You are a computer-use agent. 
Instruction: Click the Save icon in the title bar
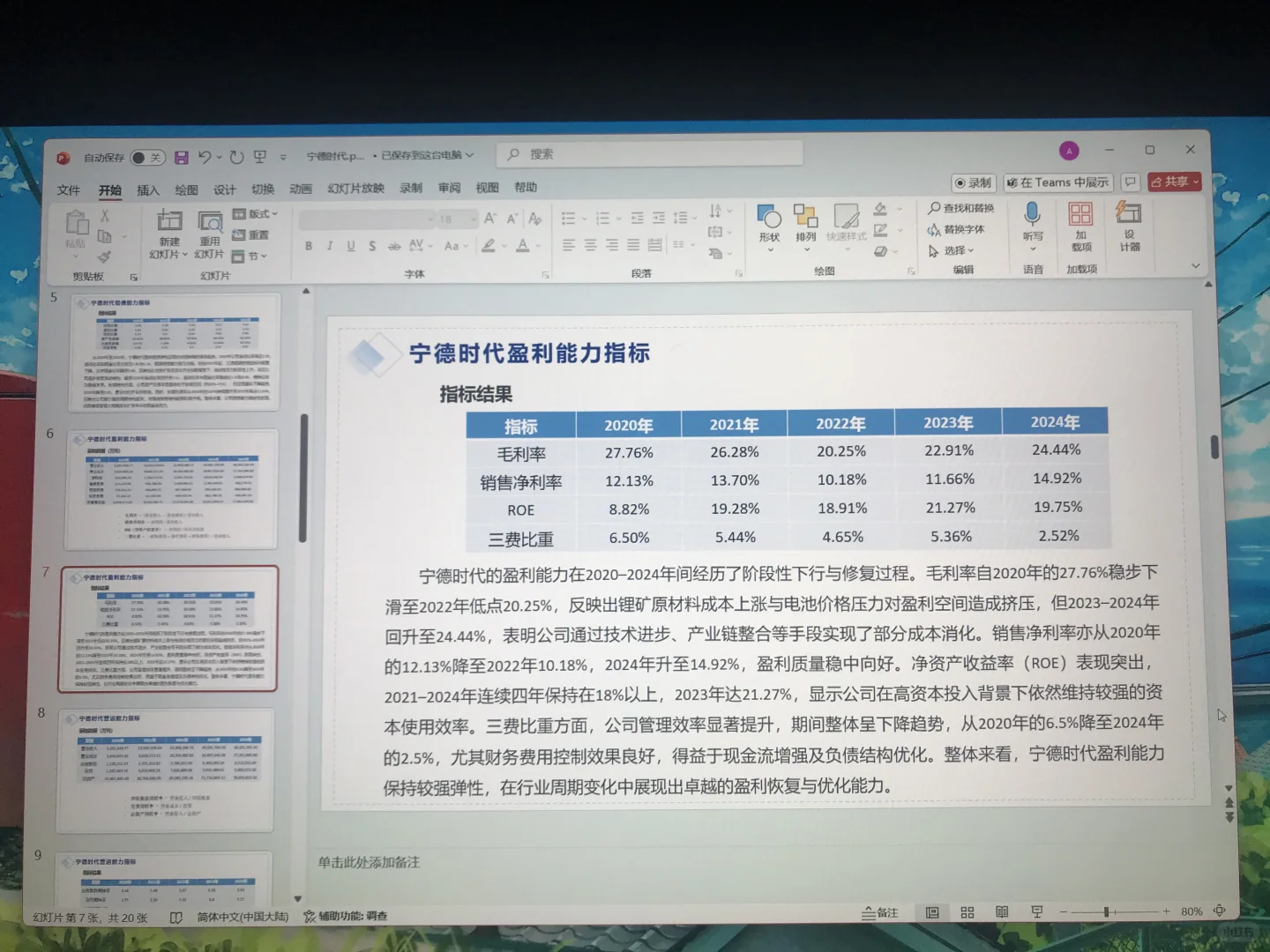(181, 157)
